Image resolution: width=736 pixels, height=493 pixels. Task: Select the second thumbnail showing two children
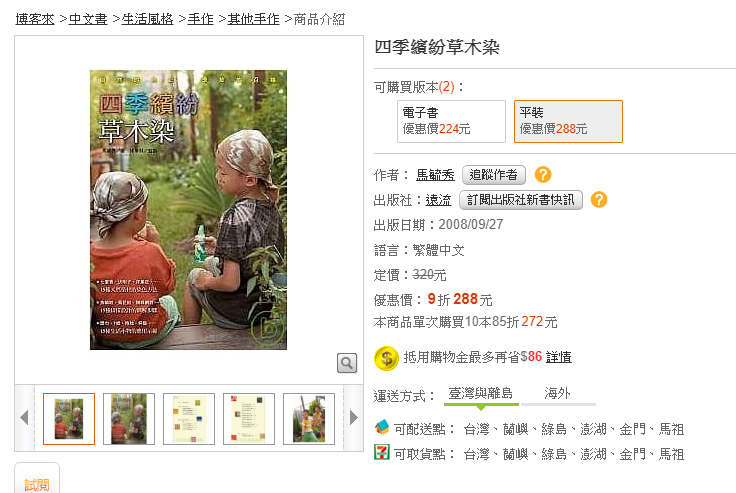pos(129,419)
